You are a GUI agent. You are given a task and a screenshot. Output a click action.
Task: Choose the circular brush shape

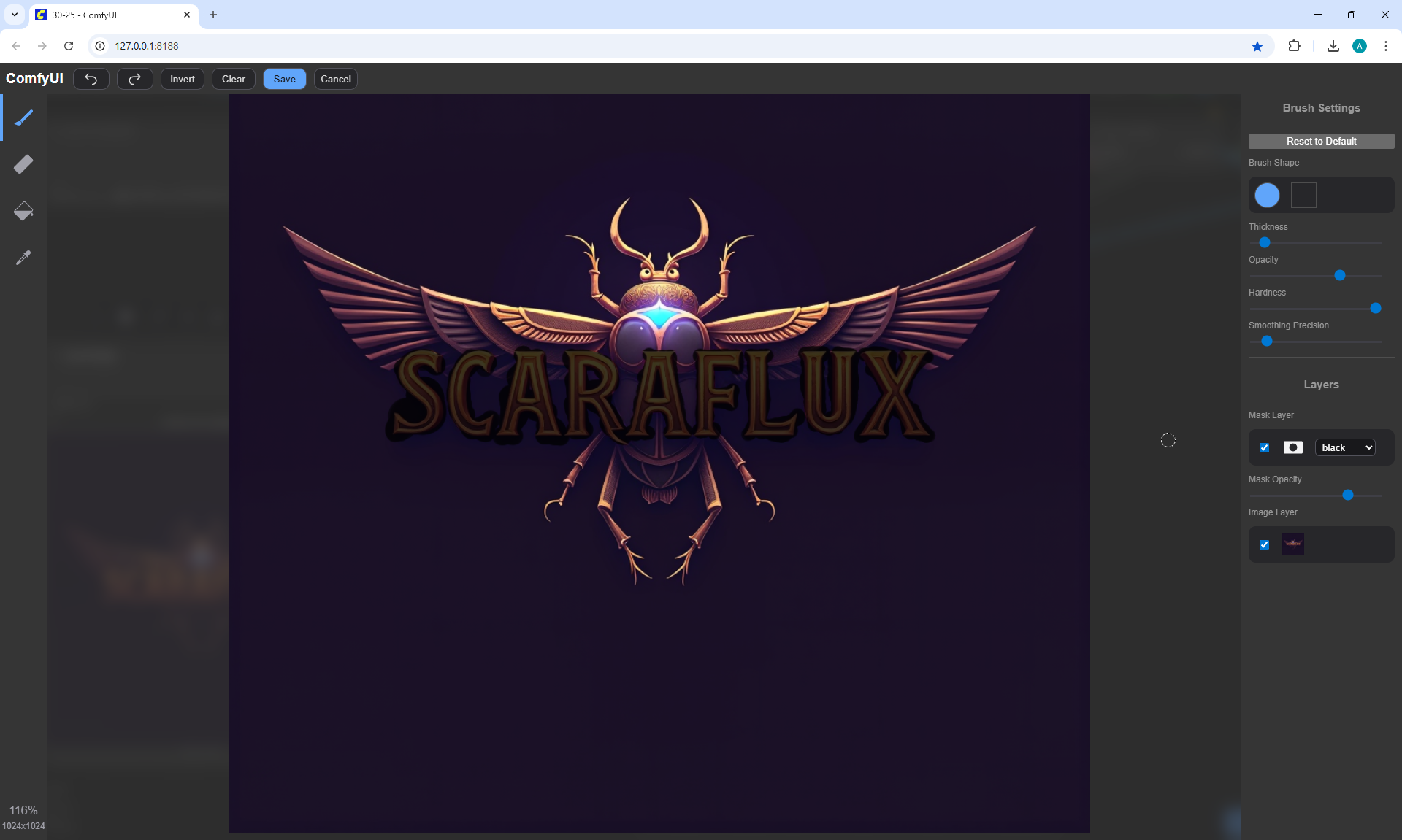(x=1267, y=195)
